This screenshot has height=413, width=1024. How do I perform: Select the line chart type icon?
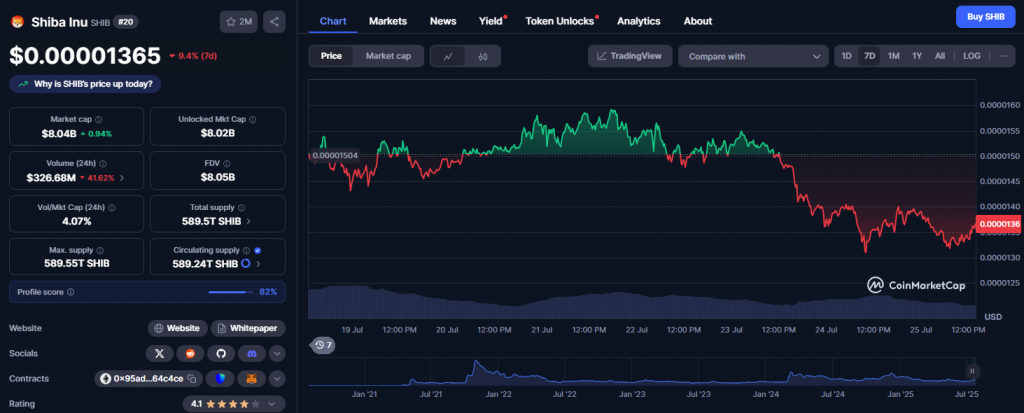coord(448,56)
